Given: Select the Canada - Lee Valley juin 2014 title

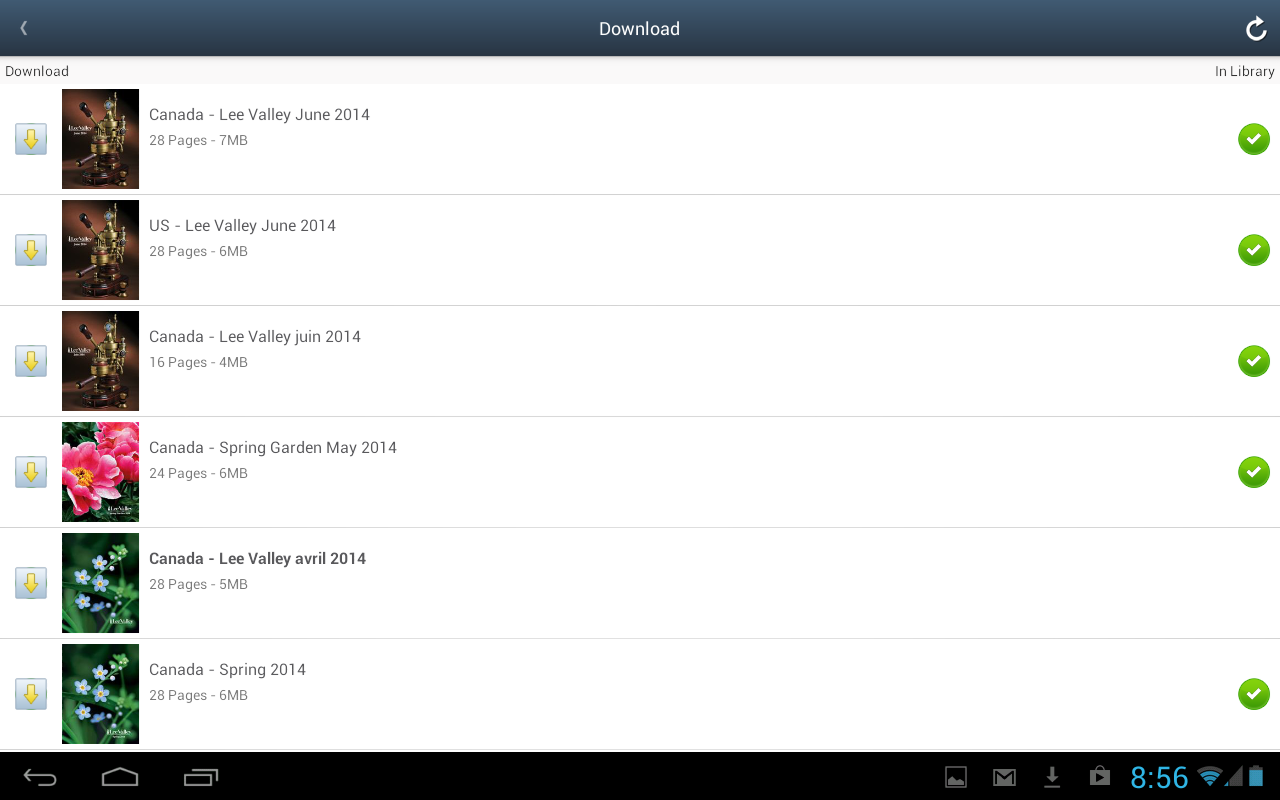Looking at the screenshot, I should point(255,337).
